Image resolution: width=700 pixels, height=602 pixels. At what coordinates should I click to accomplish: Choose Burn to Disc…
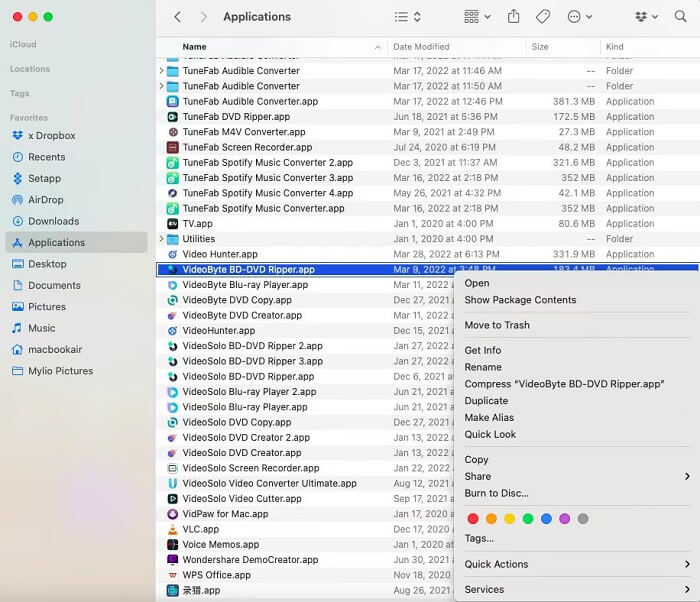[x=496, y=493]
